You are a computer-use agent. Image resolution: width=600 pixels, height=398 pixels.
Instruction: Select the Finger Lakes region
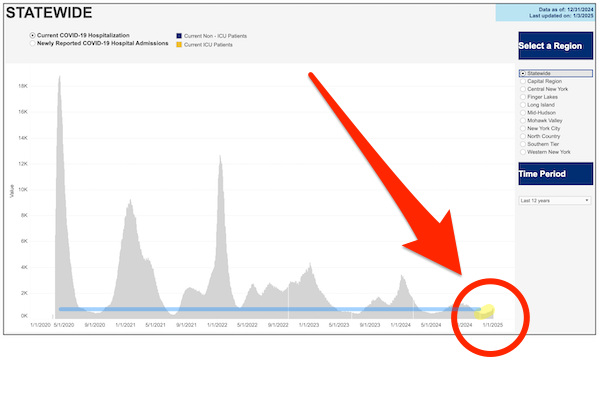click(523, 97)
